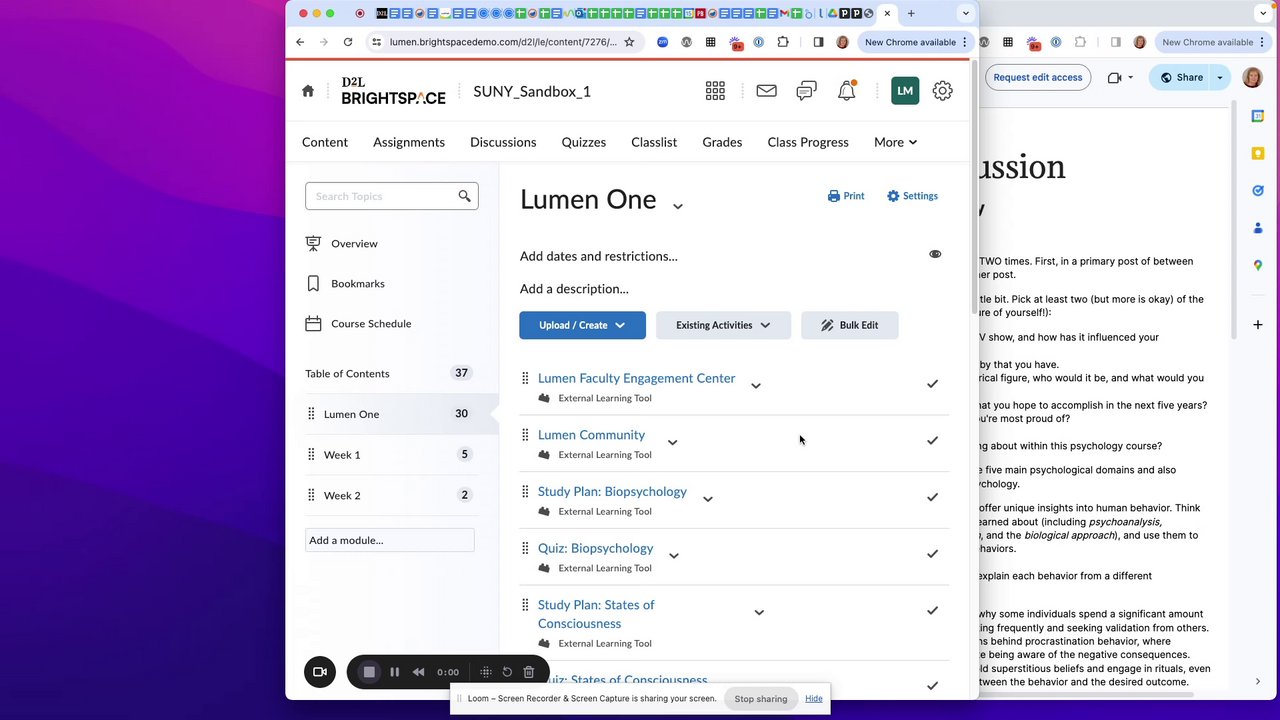Open Chrome extensions puzzle icon in Brightspace window

point(783,42)
